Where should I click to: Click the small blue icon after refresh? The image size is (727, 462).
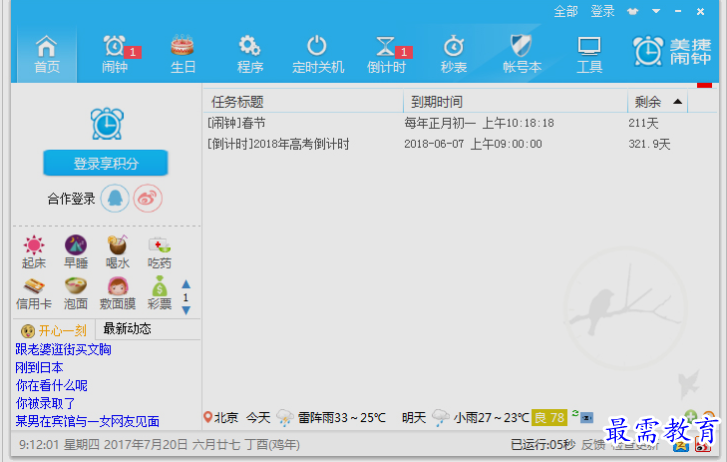(x=587, y=418)
